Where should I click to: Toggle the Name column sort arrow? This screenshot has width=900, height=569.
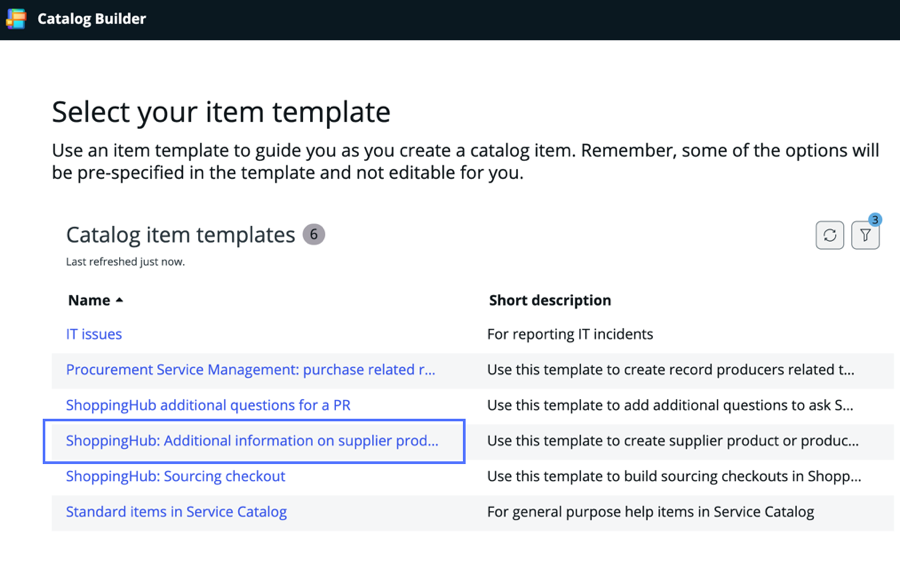119,300
